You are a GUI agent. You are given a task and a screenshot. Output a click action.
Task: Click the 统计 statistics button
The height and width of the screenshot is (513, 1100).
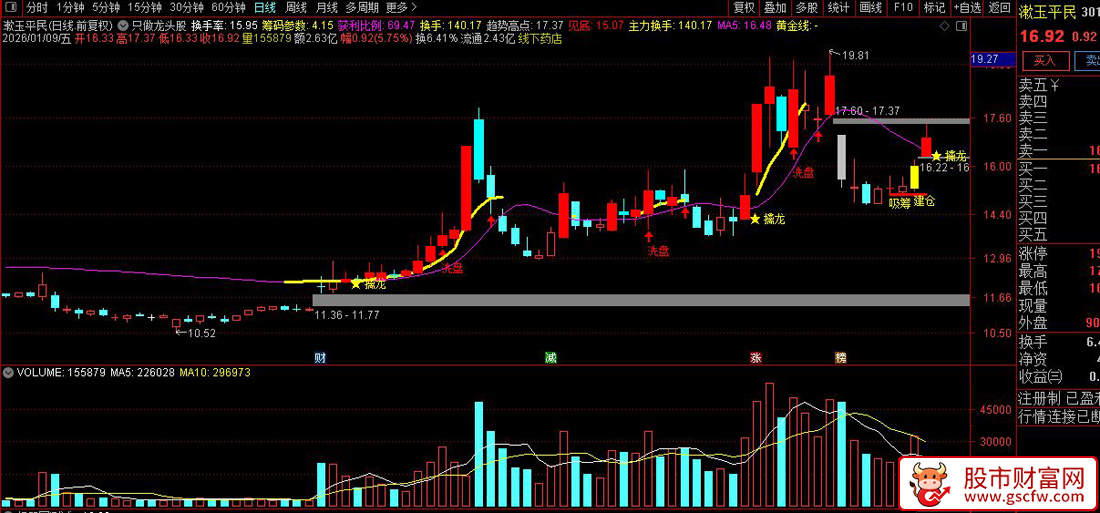pyautogui.click(x=838, y=8)
